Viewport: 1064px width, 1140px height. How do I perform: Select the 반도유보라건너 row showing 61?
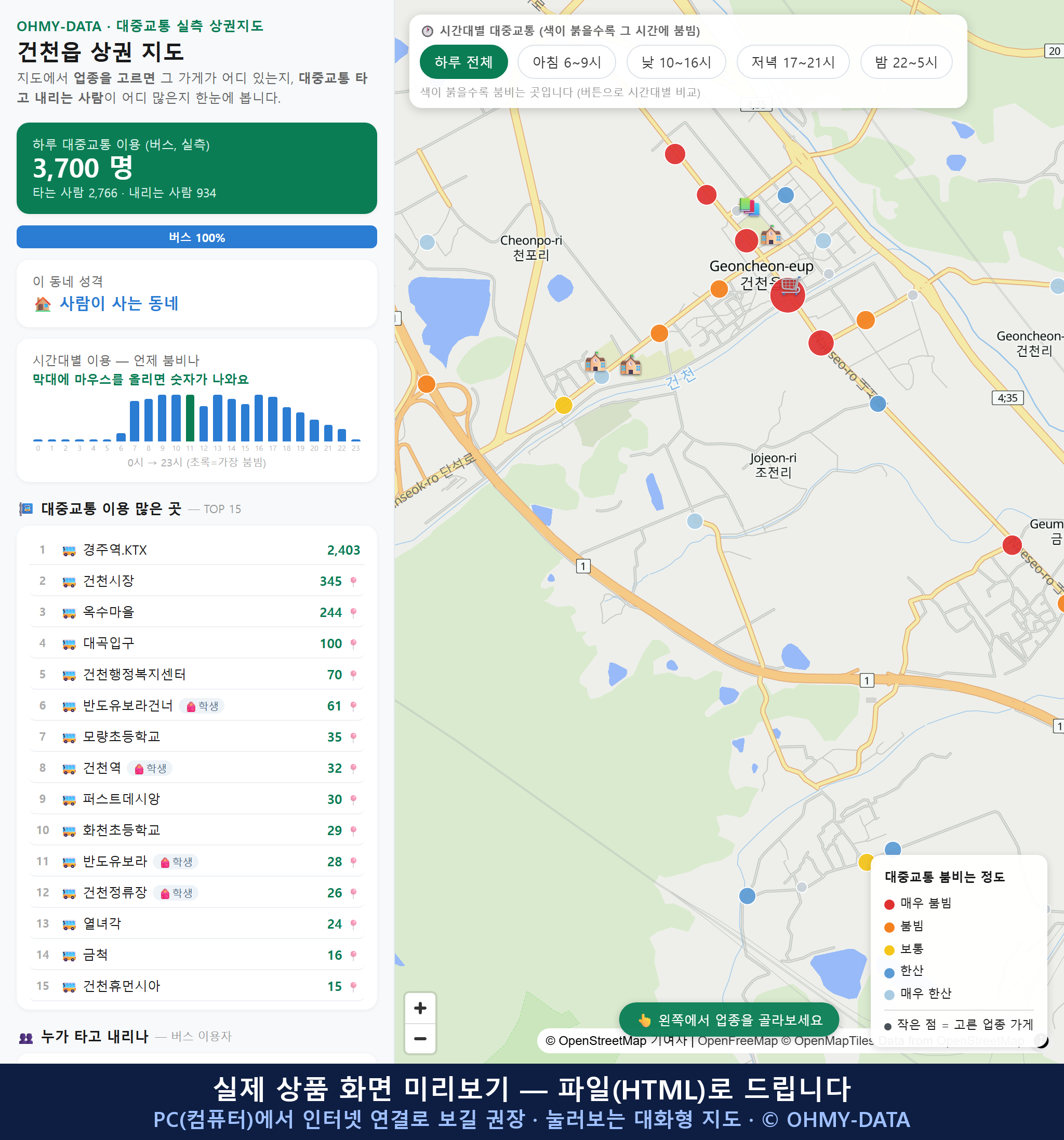pyautogui.click(x=197, y=705)
